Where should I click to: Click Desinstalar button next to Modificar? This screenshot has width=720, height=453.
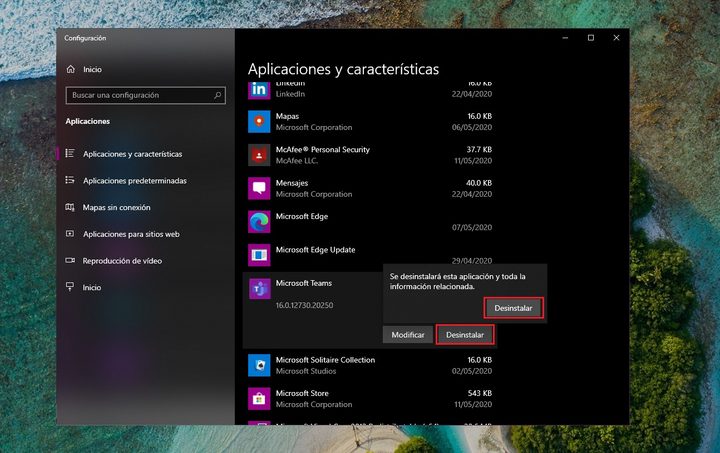coord(465,335)
